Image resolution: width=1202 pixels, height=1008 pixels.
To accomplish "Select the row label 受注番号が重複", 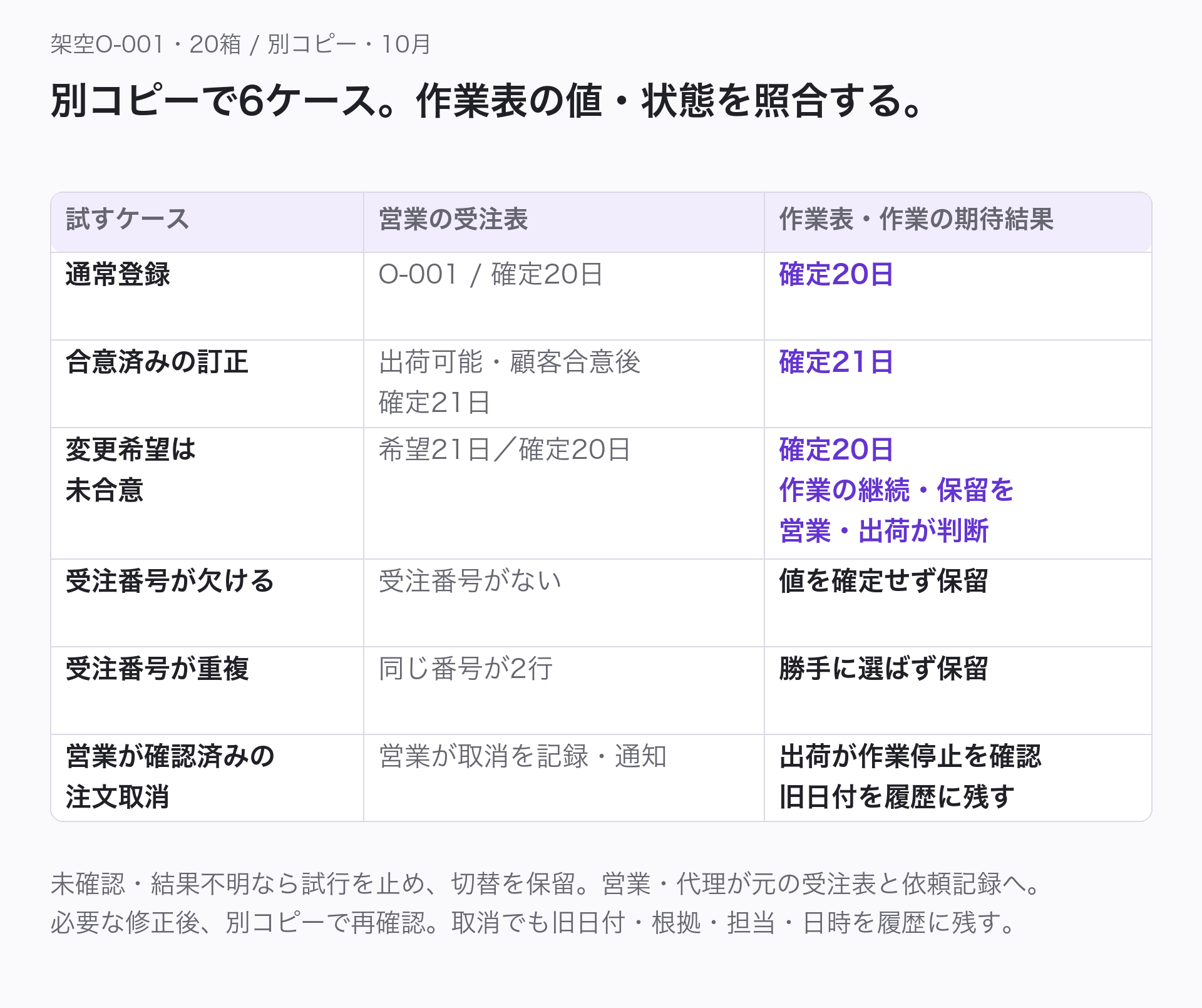I will point(157,669).
